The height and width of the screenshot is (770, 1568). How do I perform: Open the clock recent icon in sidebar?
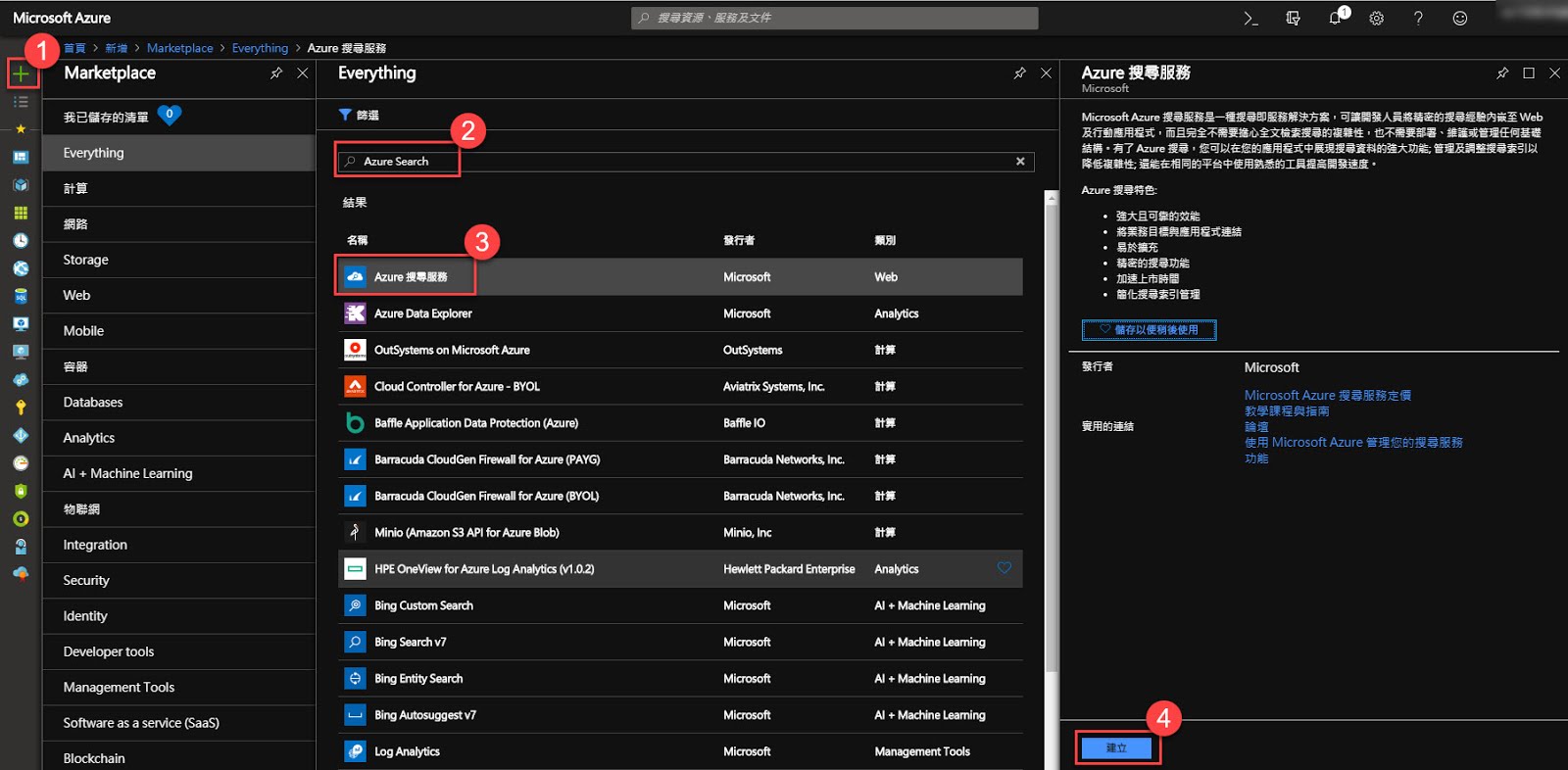pos(21,240)
